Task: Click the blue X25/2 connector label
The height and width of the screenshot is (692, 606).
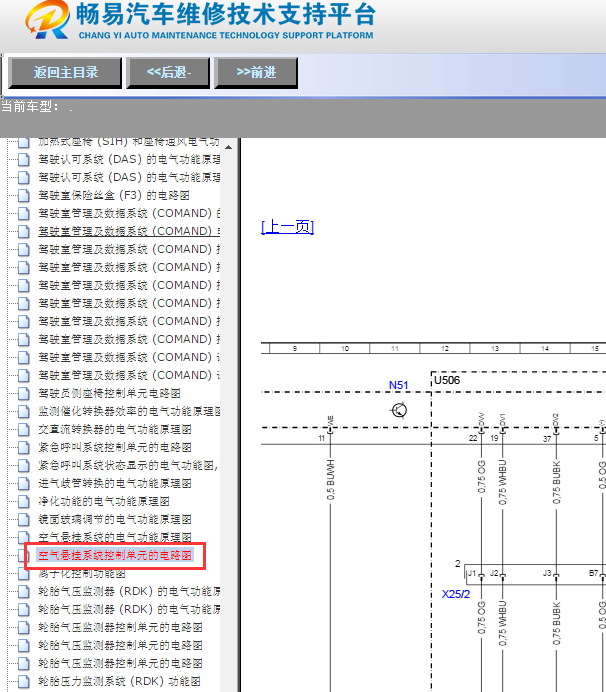Action: click(x=456, y=594)
